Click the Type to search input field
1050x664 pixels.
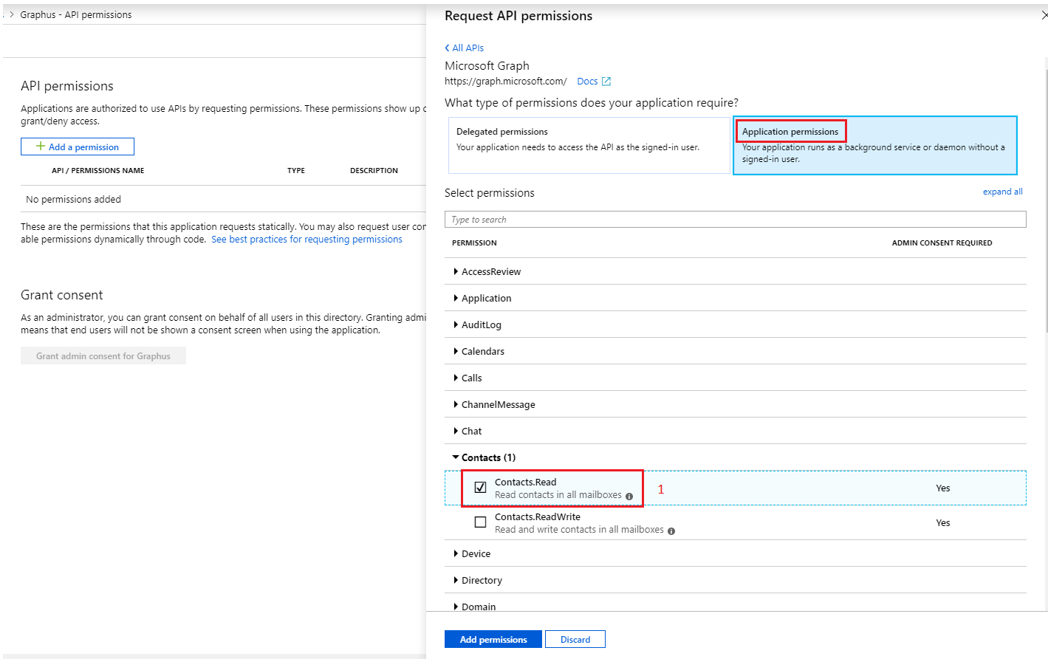[735, 220]
